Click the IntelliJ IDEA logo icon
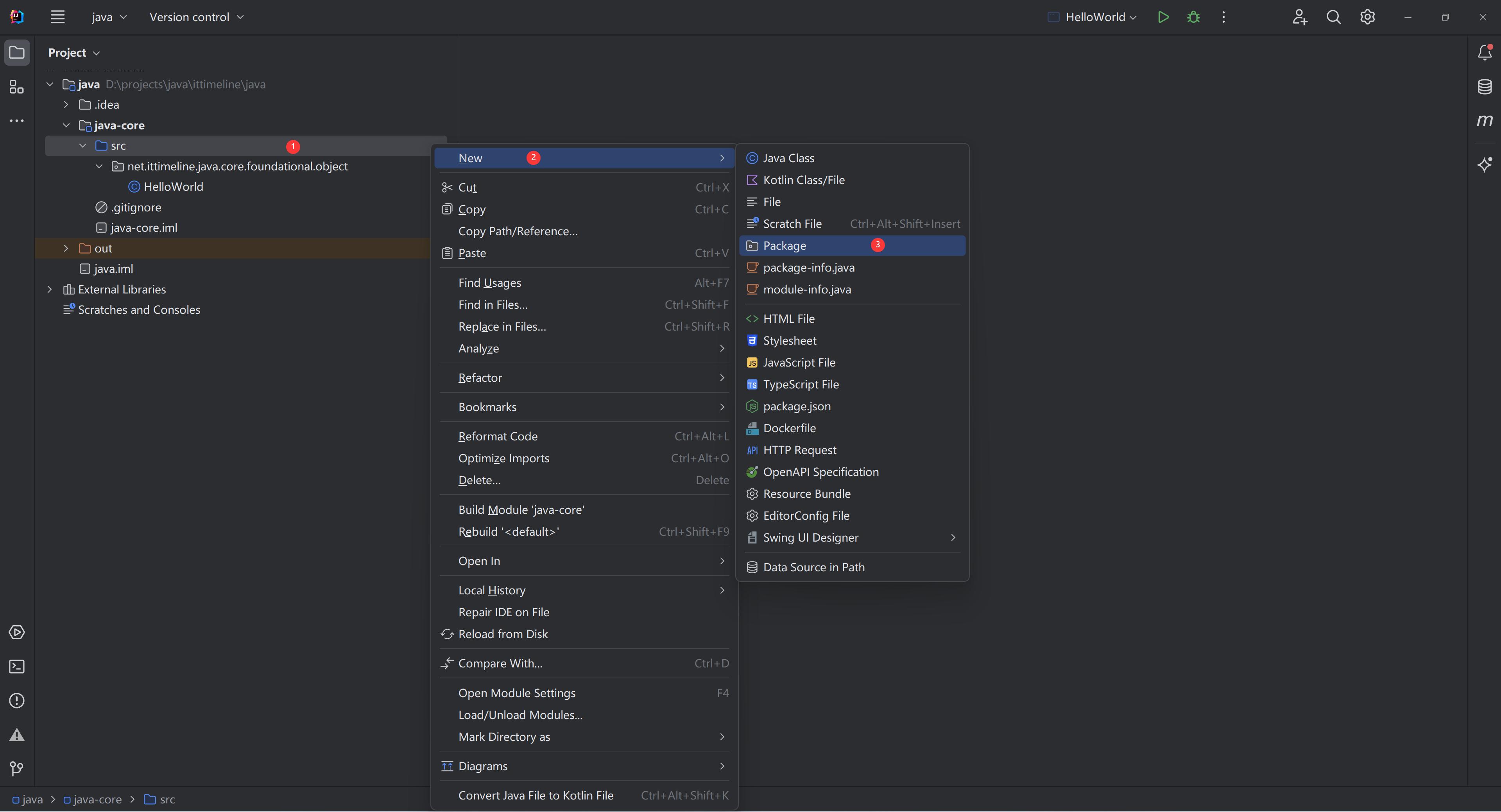1501x812 pixels. pos(17,17)
